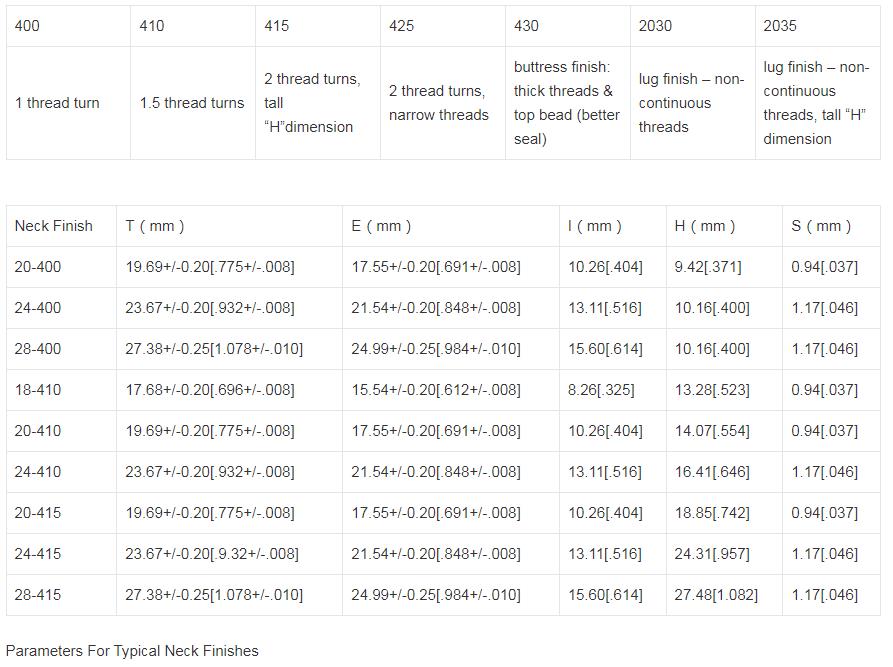893x667 pixels.
Task: Select the cell reading "27.48[1.082]"
Action: [x=716, y=595]
